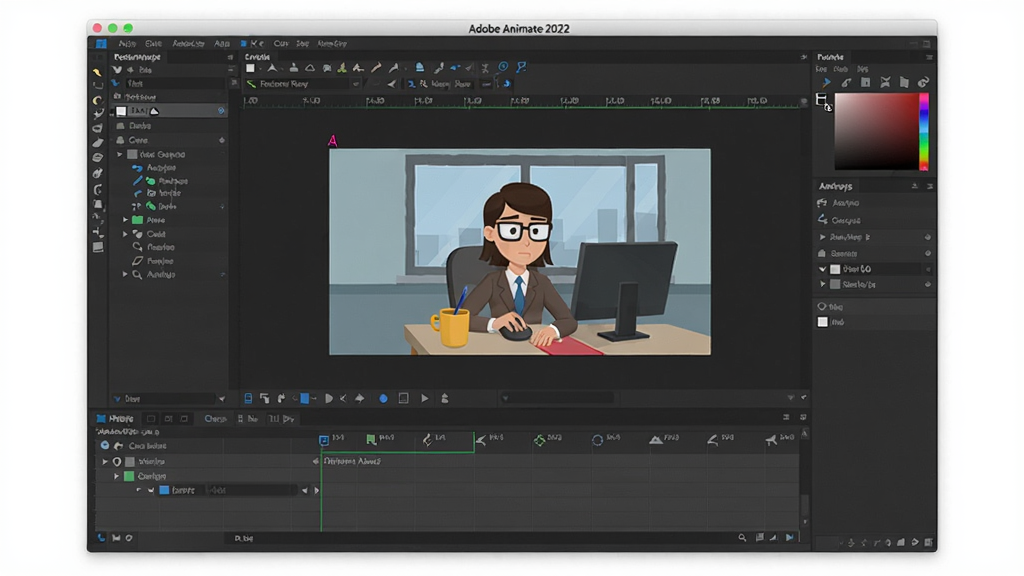Expand the green folder row in left tree

(x=125, y=220)
